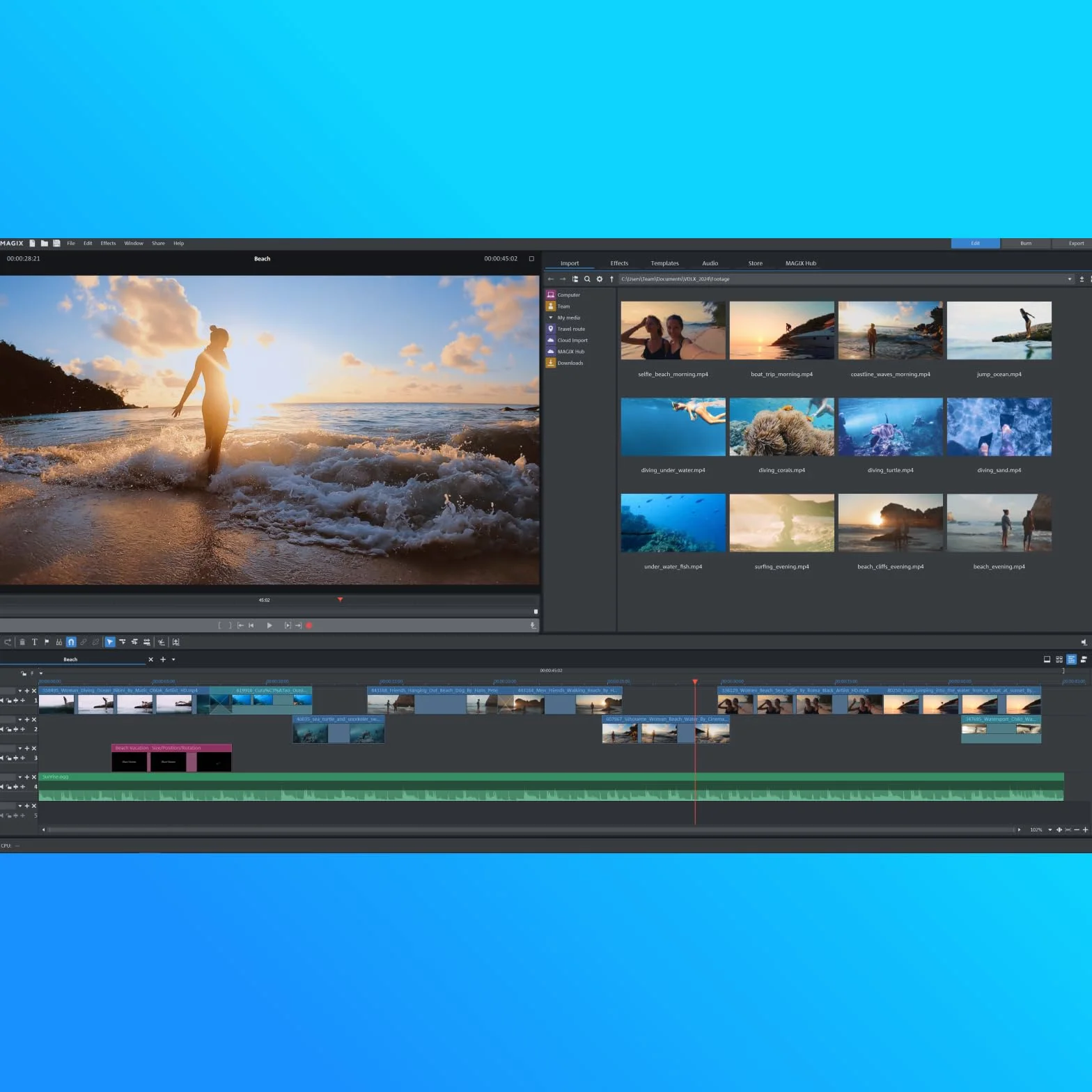Image resolution: width=1092 pixels, height=1092 pixels.
Task: Toggle magnet snapping in timeline toolbar
Action: 71,642
